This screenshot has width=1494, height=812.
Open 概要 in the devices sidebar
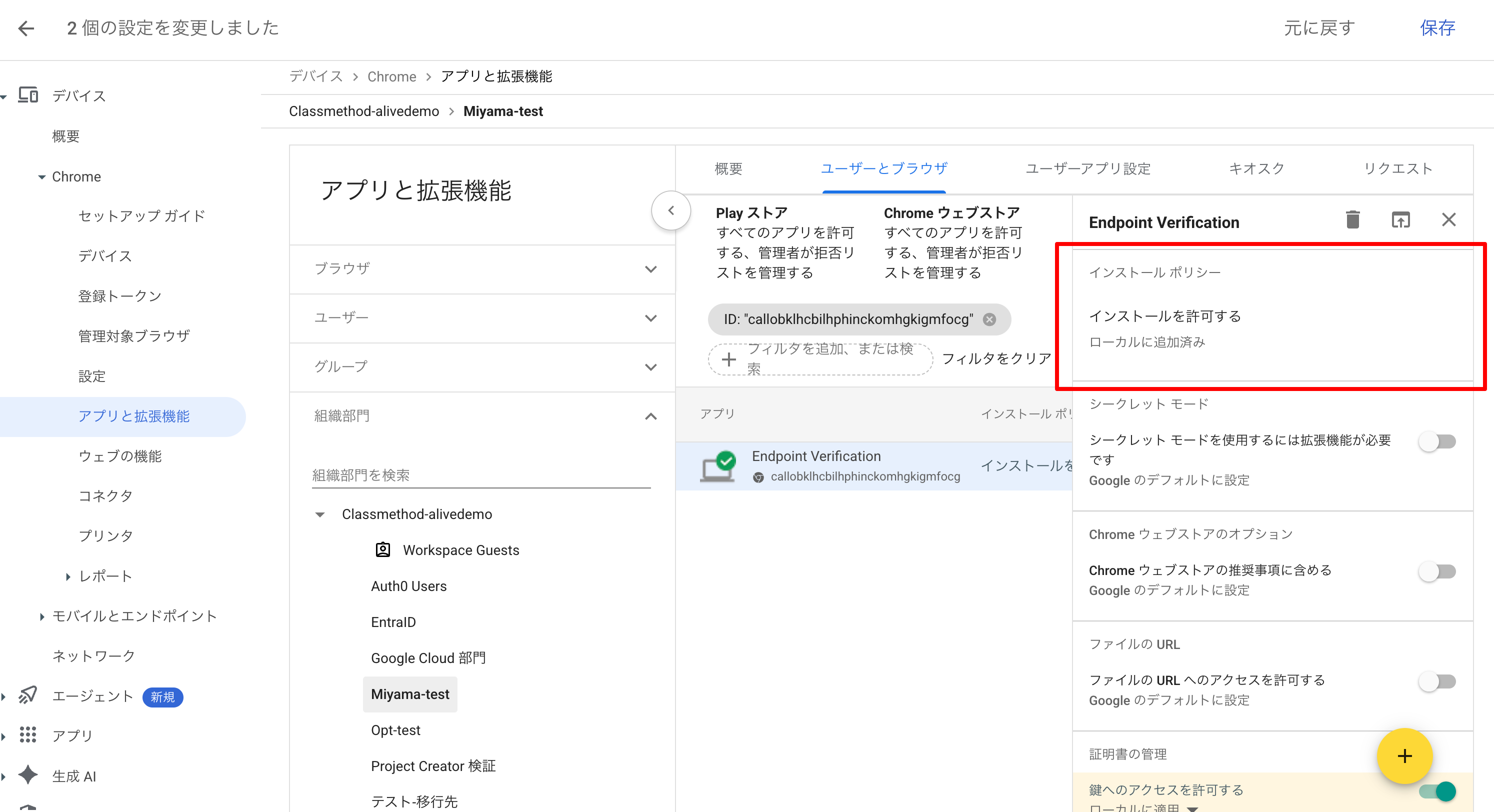pyautogui.click(x=65, y=137)
